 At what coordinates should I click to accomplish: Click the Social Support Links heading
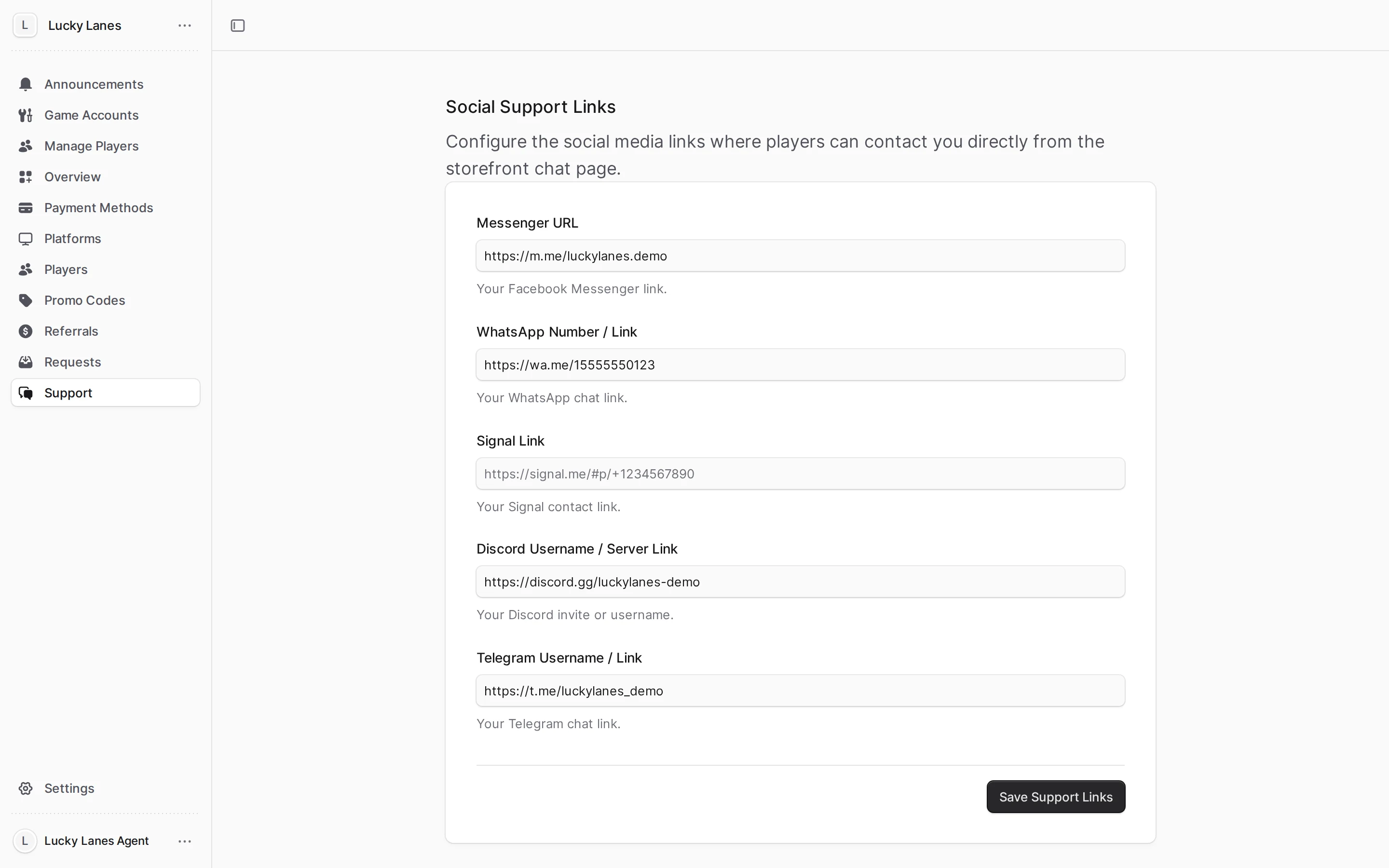(531, 107)
